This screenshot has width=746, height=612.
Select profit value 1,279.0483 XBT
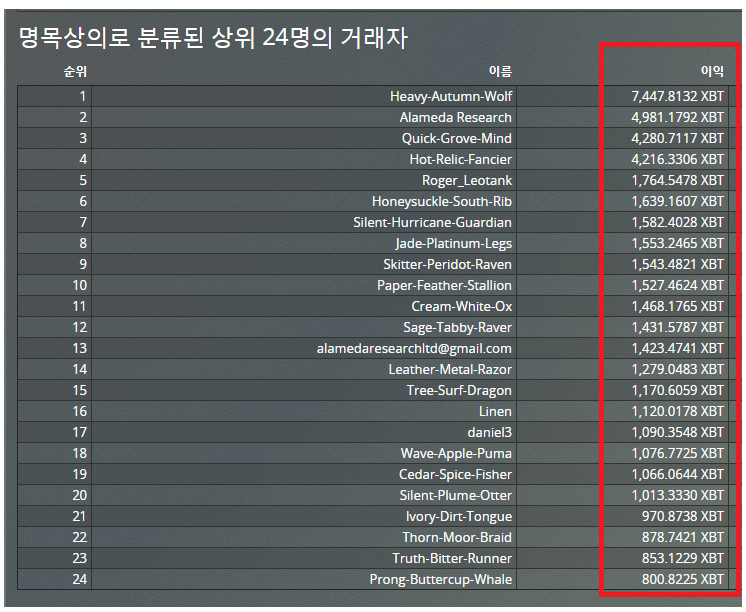coord(677,369)
